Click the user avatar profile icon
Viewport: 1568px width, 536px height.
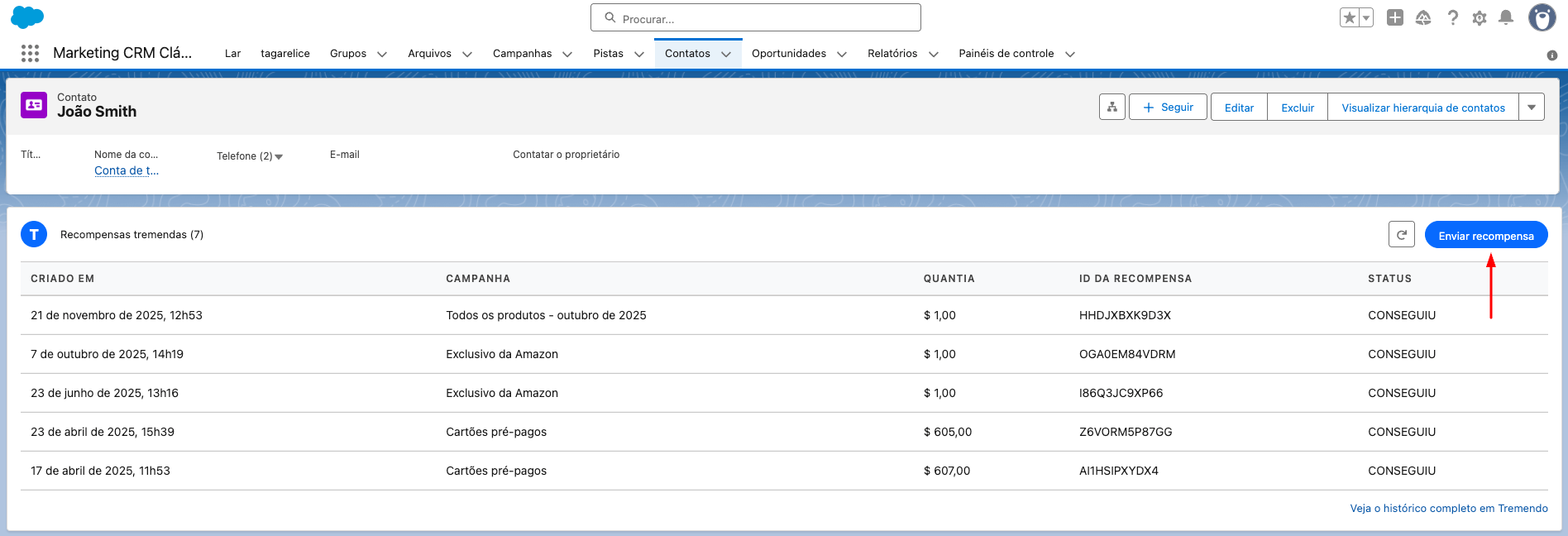coord(1542,17)
